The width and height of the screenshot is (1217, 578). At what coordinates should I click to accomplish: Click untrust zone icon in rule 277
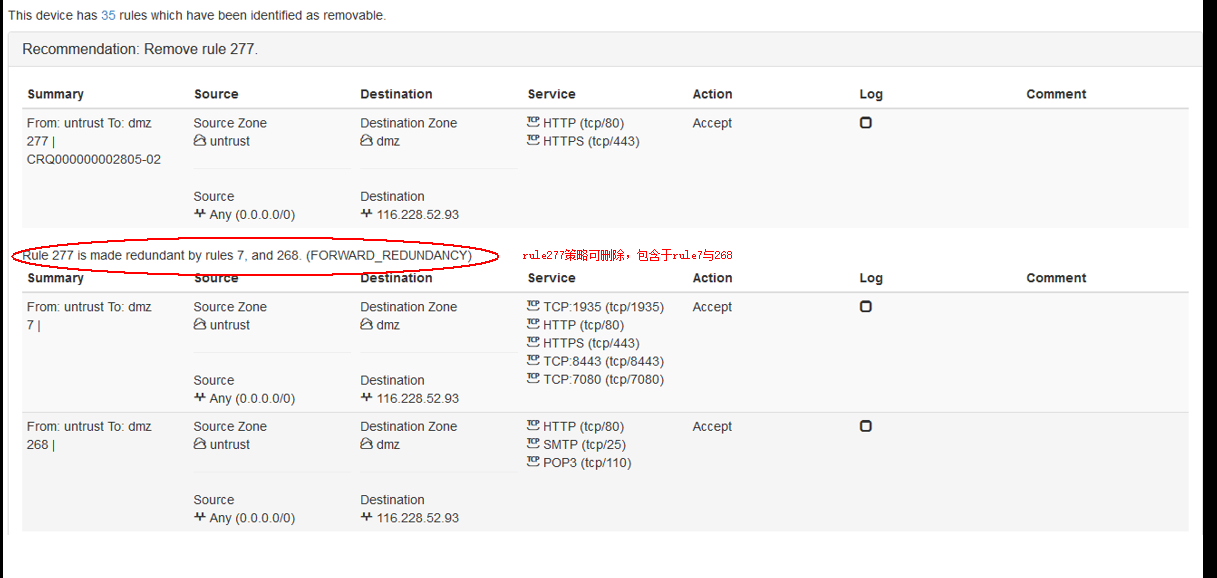(200, 141)
